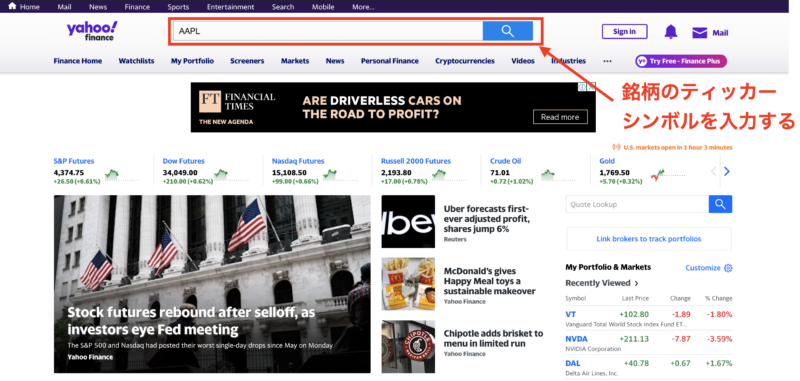Open notifications bell icon
Viewport: 800px width, 381px height.
[670, 32]
